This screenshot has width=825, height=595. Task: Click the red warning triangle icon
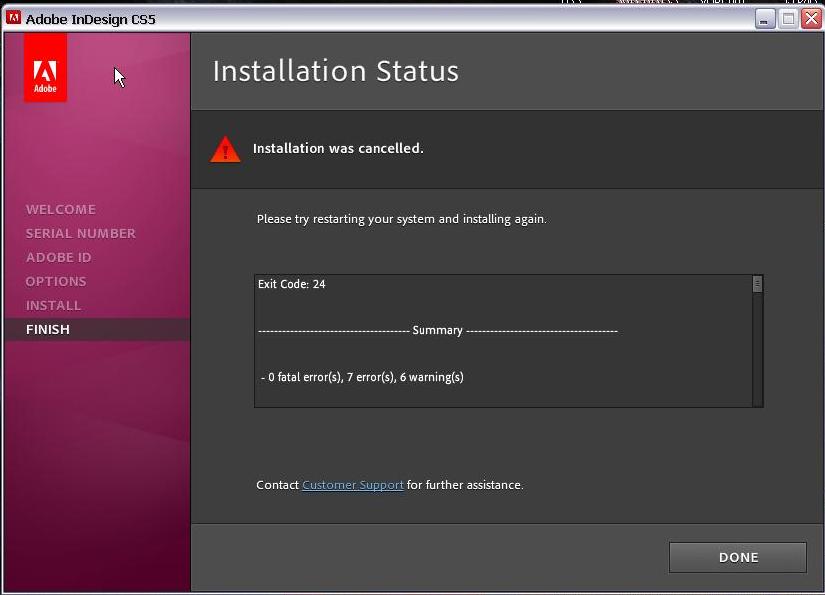click(x=225, y=149)
